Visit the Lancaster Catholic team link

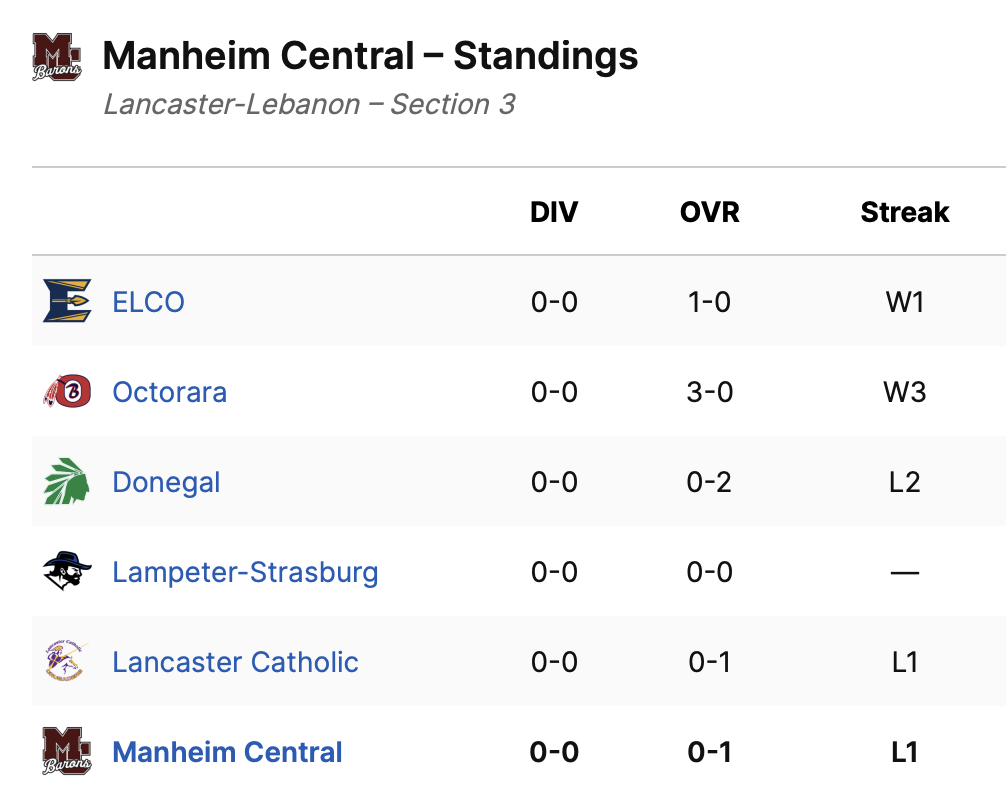pyautogui.click(x=235, y=662)
